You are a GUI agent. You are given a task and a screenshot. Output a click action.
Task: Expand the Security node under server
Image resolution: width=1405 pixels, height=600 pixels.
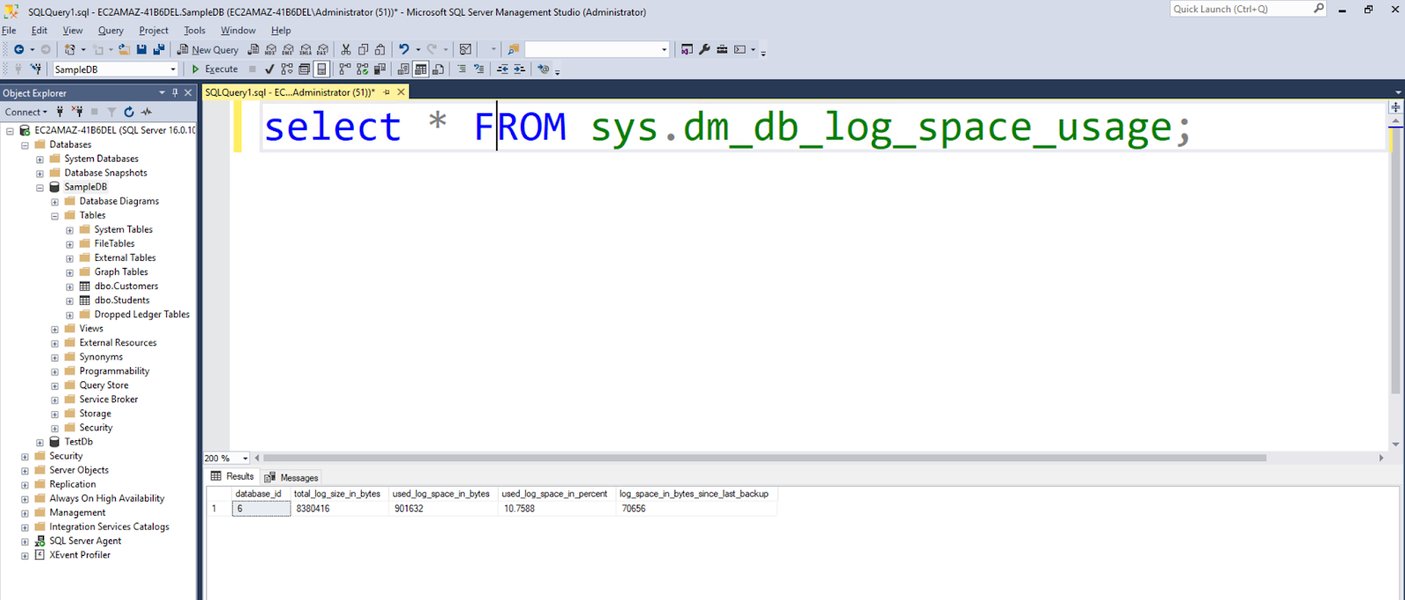click(25, 456)
